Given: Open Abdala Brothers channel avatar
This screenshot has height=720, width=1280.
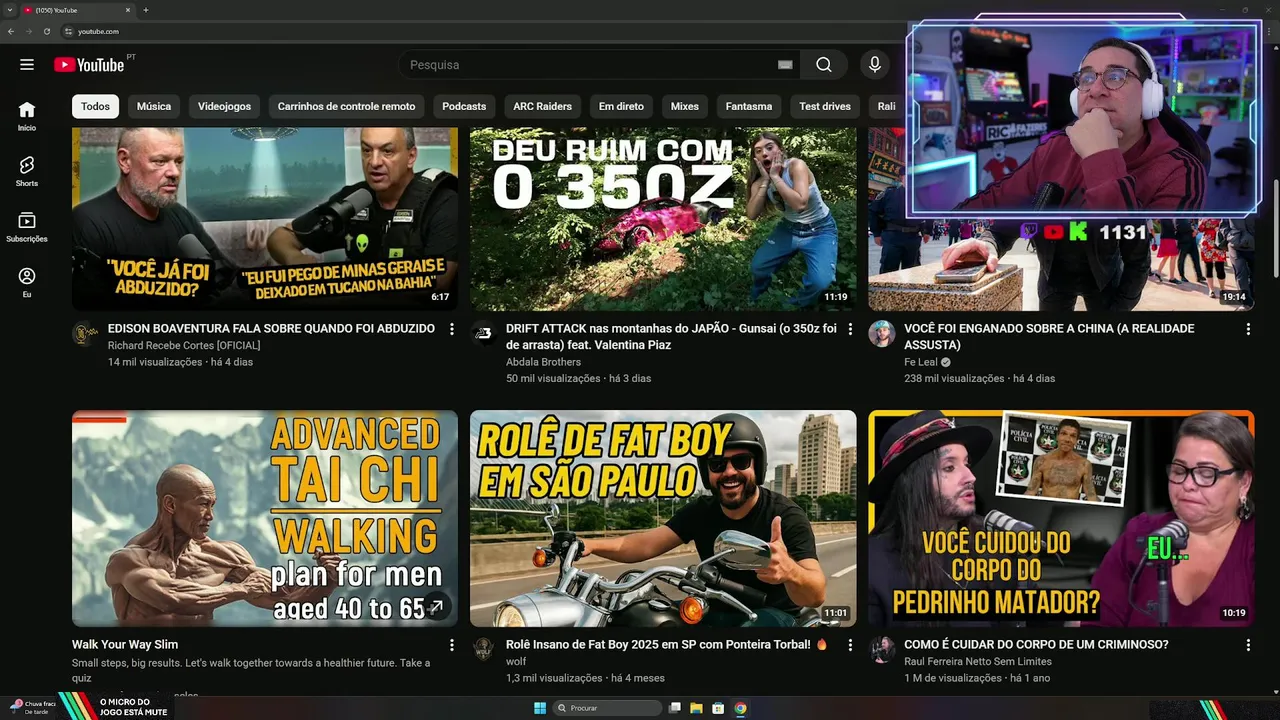Looking at the screenshot, I should click(483, 333).
